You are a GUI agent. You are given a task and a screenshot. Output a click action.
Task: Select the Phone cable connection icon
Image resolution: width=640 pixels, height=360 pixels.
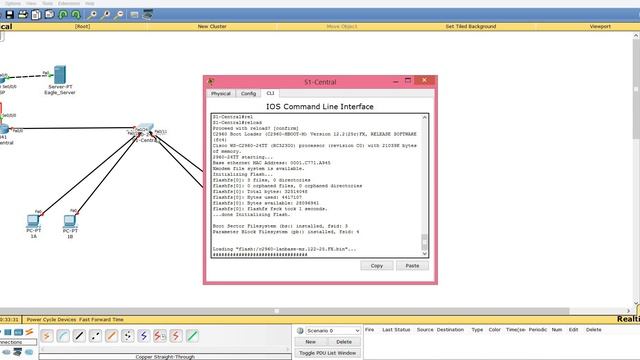pyautogui.click(x=128, y=336)
